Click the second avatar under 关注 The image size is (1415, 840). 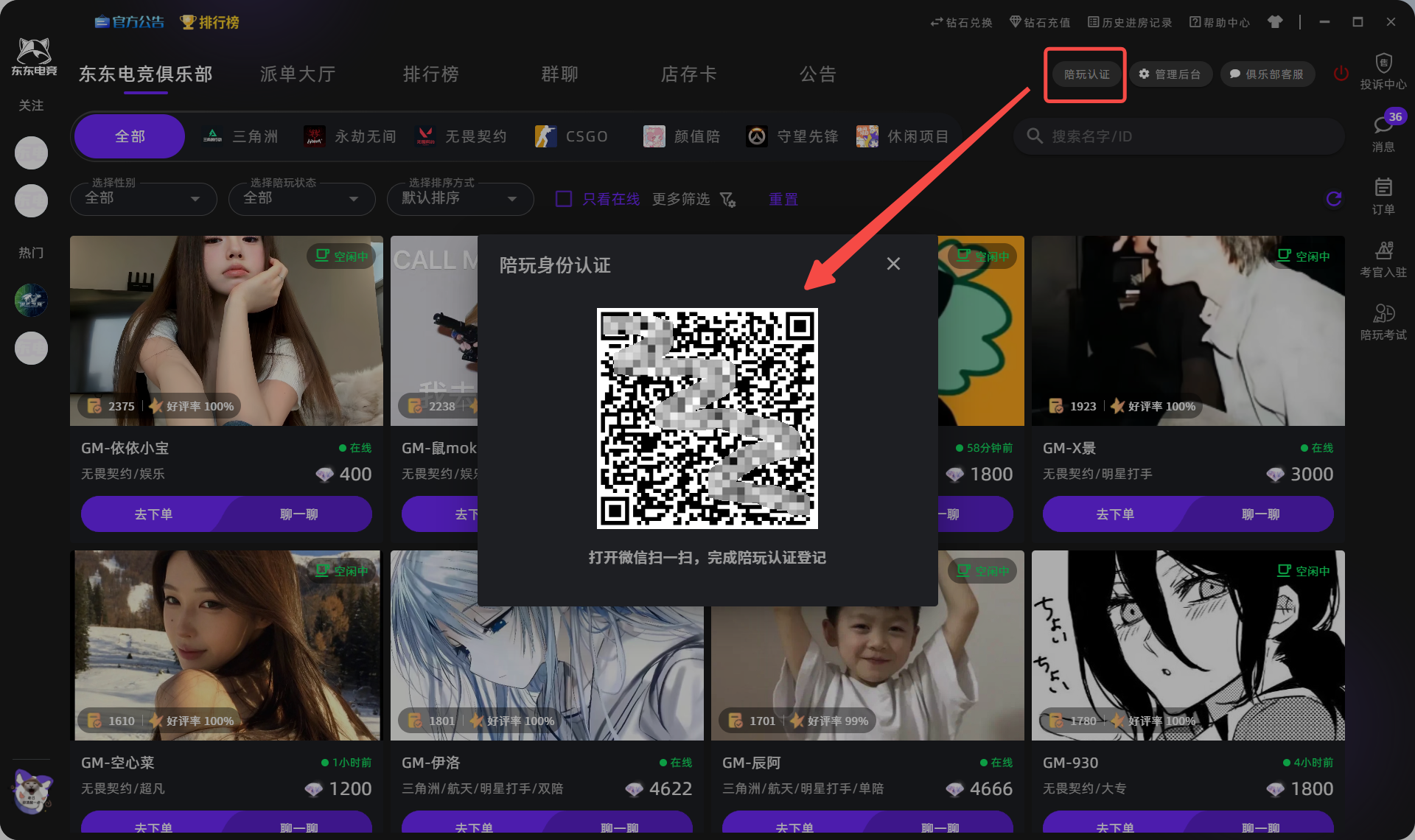(x=31, y=201)
